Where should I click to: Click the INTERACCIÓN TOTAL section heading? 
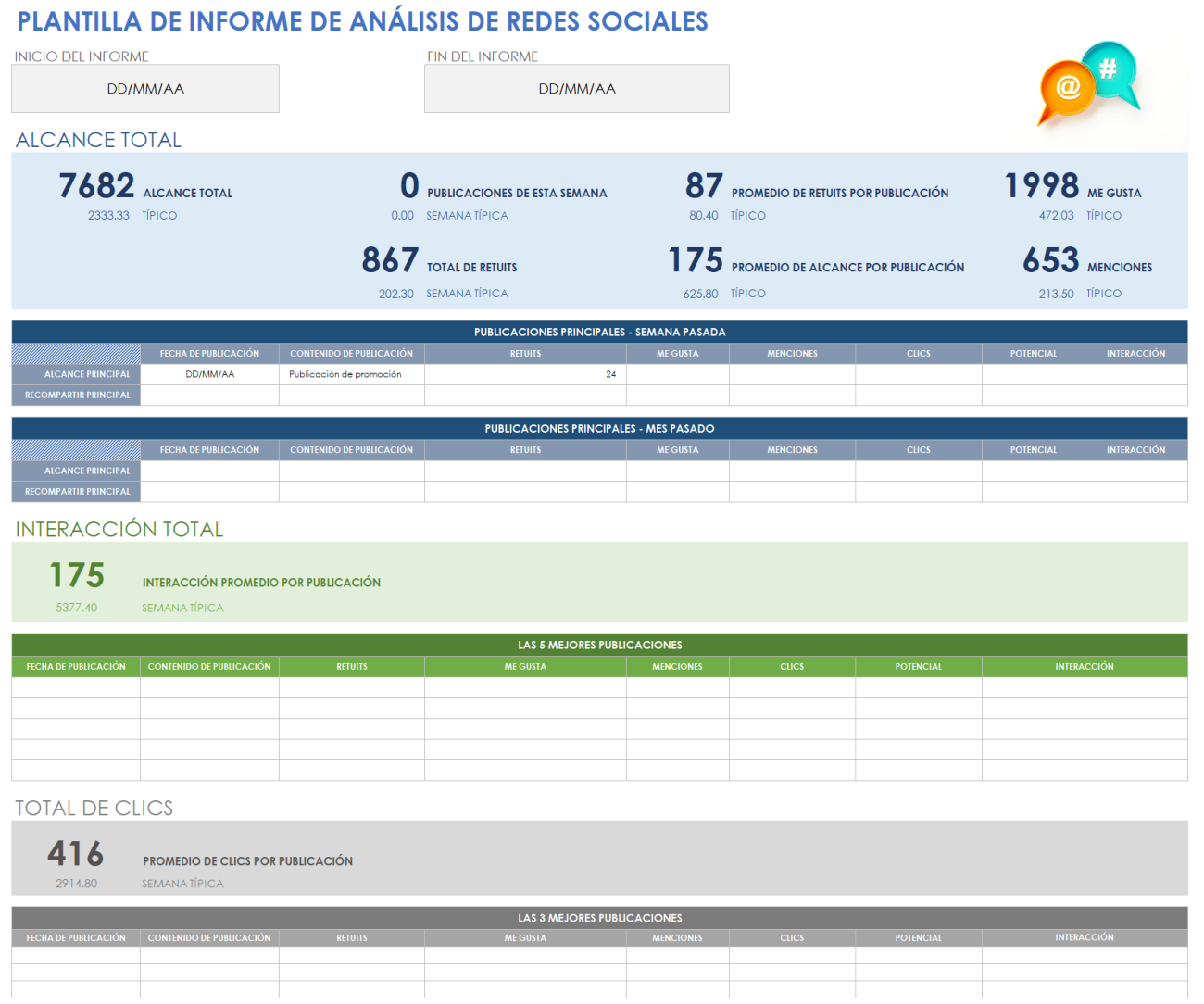[119, 529]
